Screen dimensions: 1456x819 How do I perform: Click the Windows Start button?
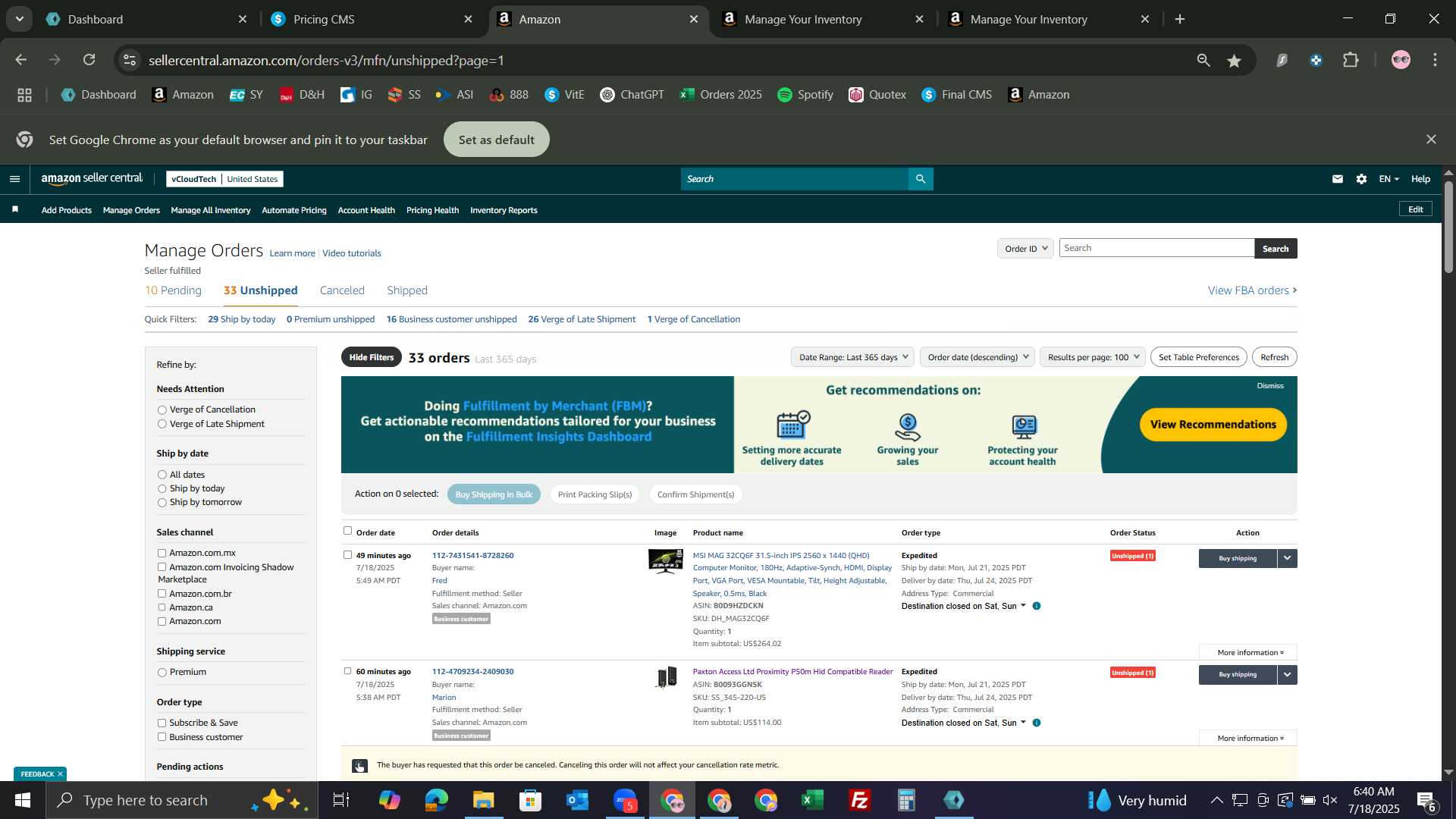point(23,800)
